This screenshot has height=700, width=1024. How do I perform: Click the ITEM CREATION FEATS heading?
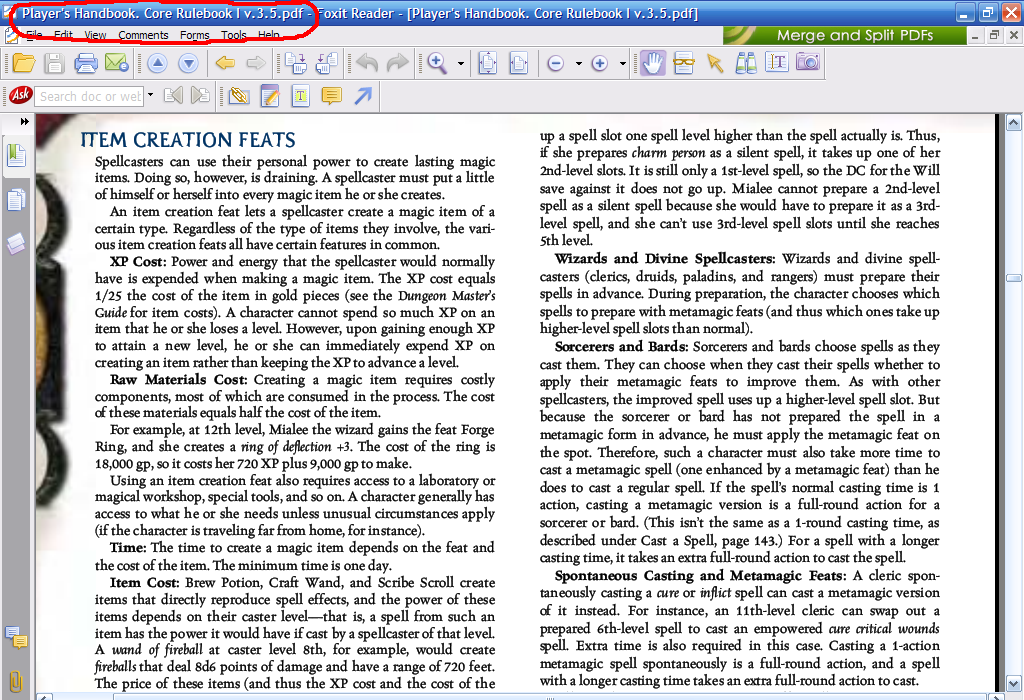coord(188,140)
